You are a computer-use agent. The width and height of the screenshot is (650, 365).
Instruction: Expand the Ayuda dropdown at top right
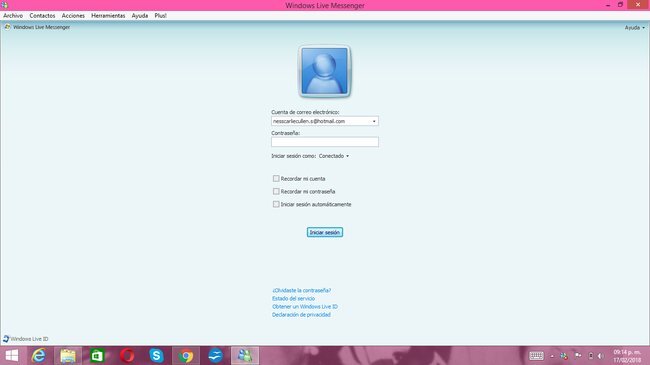point(635,27)
